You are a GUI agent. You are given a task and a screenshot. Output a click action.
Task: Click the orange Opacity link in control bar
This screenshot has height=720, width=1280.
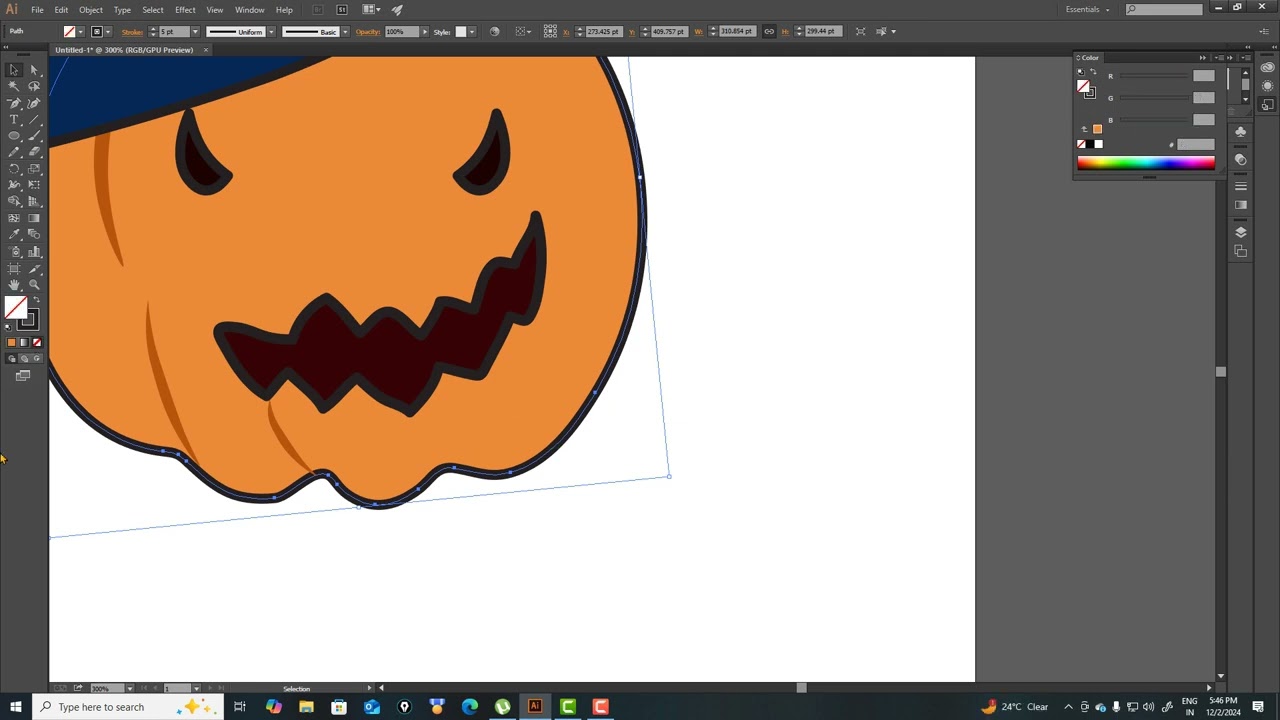pyautogui.click(x=368, y=32)
